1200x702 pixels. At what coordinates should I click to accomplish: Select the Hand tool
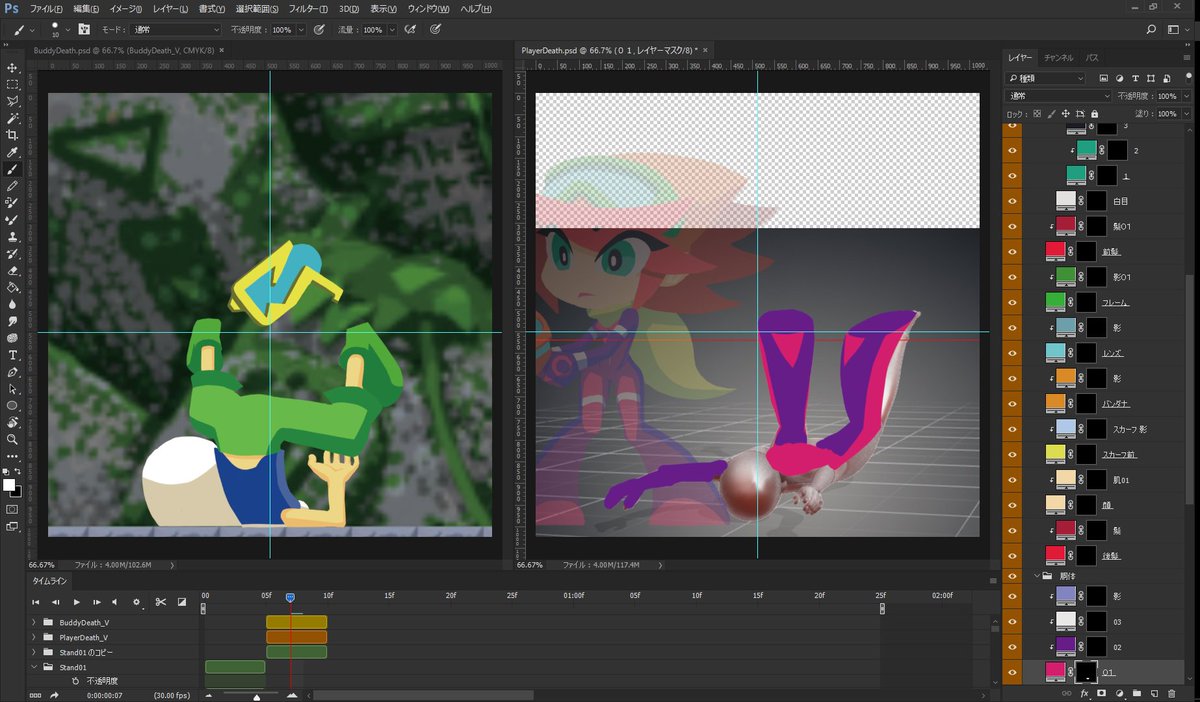click(13, 422)
